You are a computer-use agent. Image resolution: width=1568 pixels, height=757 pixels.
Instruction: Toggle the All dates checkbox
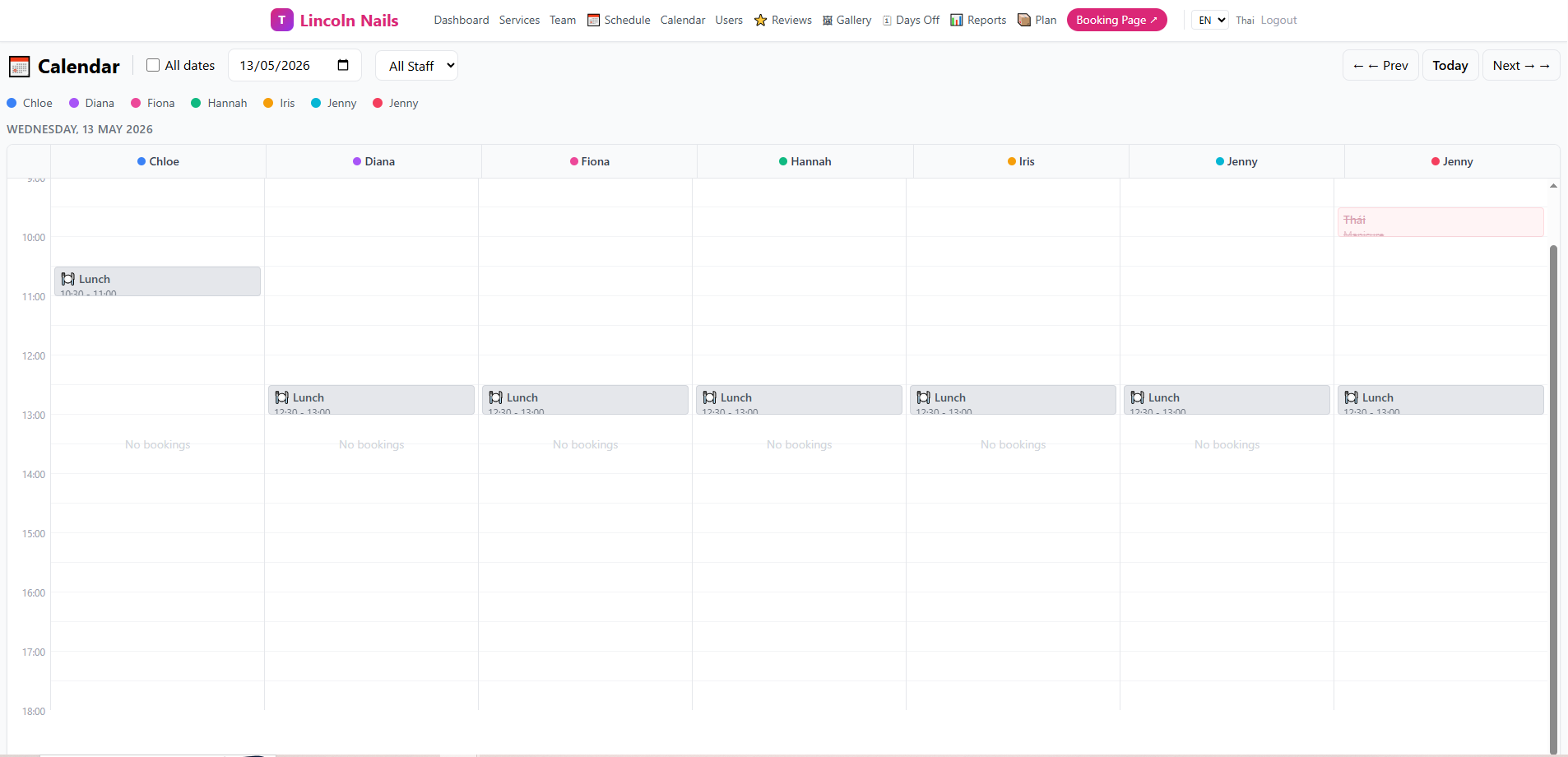click(153, 65)
